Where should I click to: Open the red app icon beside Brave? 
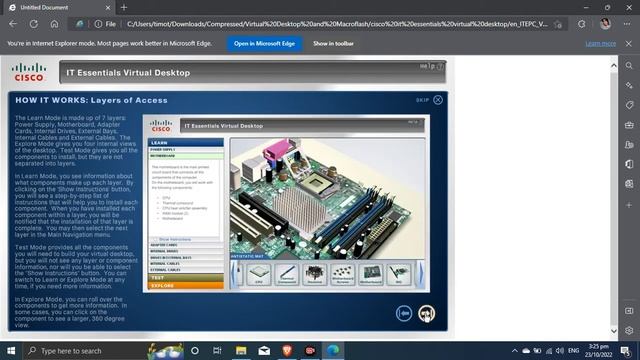pos(310,351)
